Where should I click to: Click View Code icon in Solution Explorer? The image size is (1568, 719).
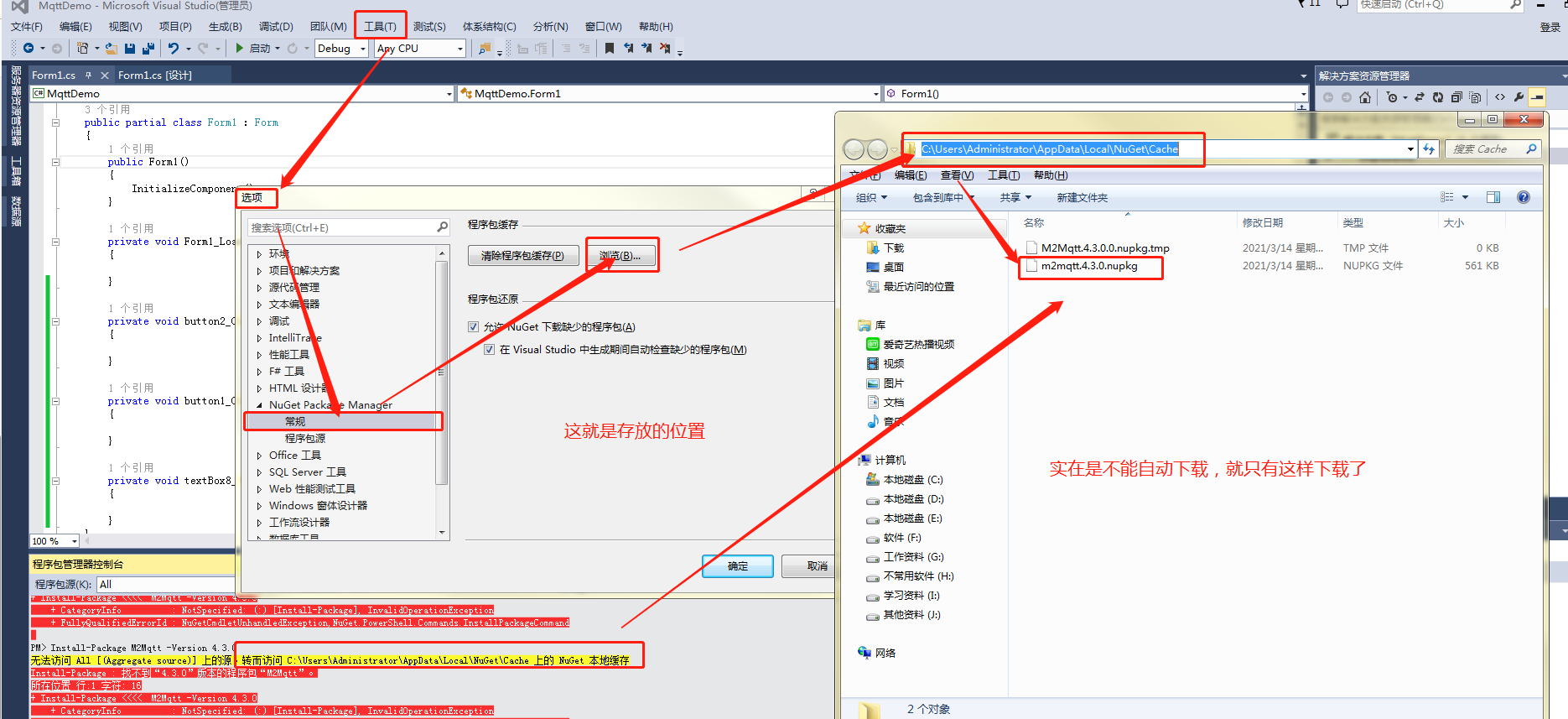click(x=1500, y=97)
